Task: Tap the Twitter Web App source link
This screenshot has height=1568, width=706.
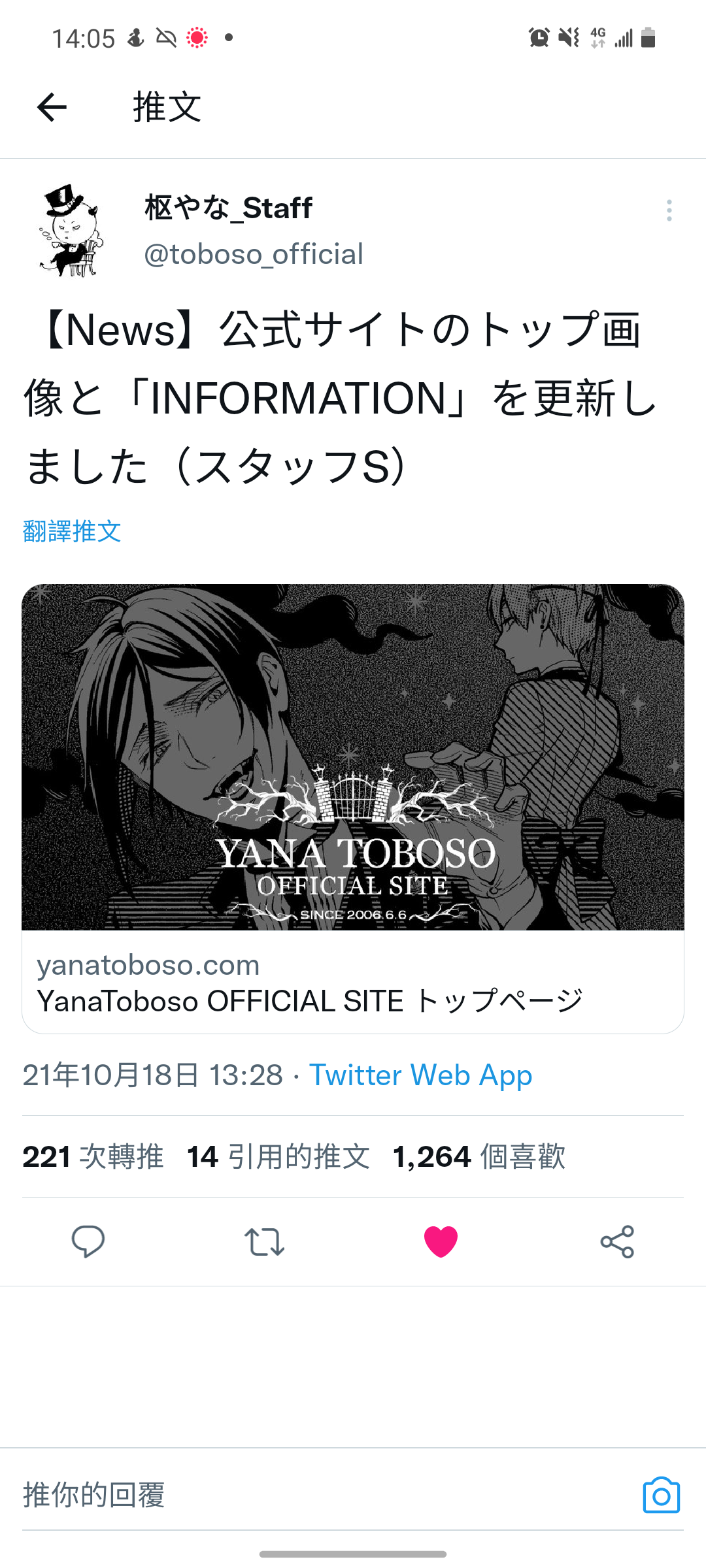Action: (421, 1075)
